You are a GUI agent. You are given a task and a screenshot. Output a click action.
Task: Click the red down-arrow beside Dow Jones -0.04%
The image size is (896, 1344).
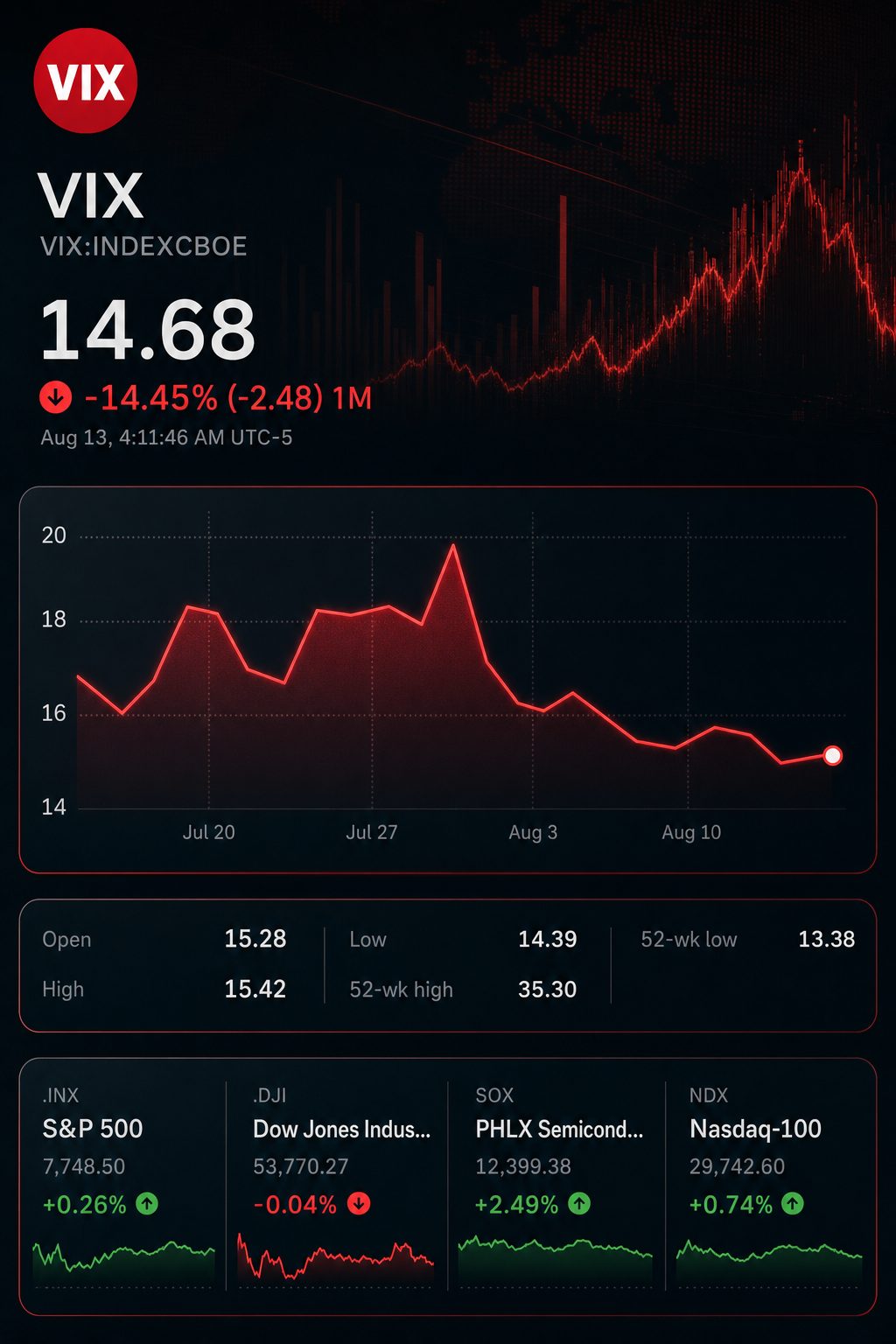[359, 1204]
